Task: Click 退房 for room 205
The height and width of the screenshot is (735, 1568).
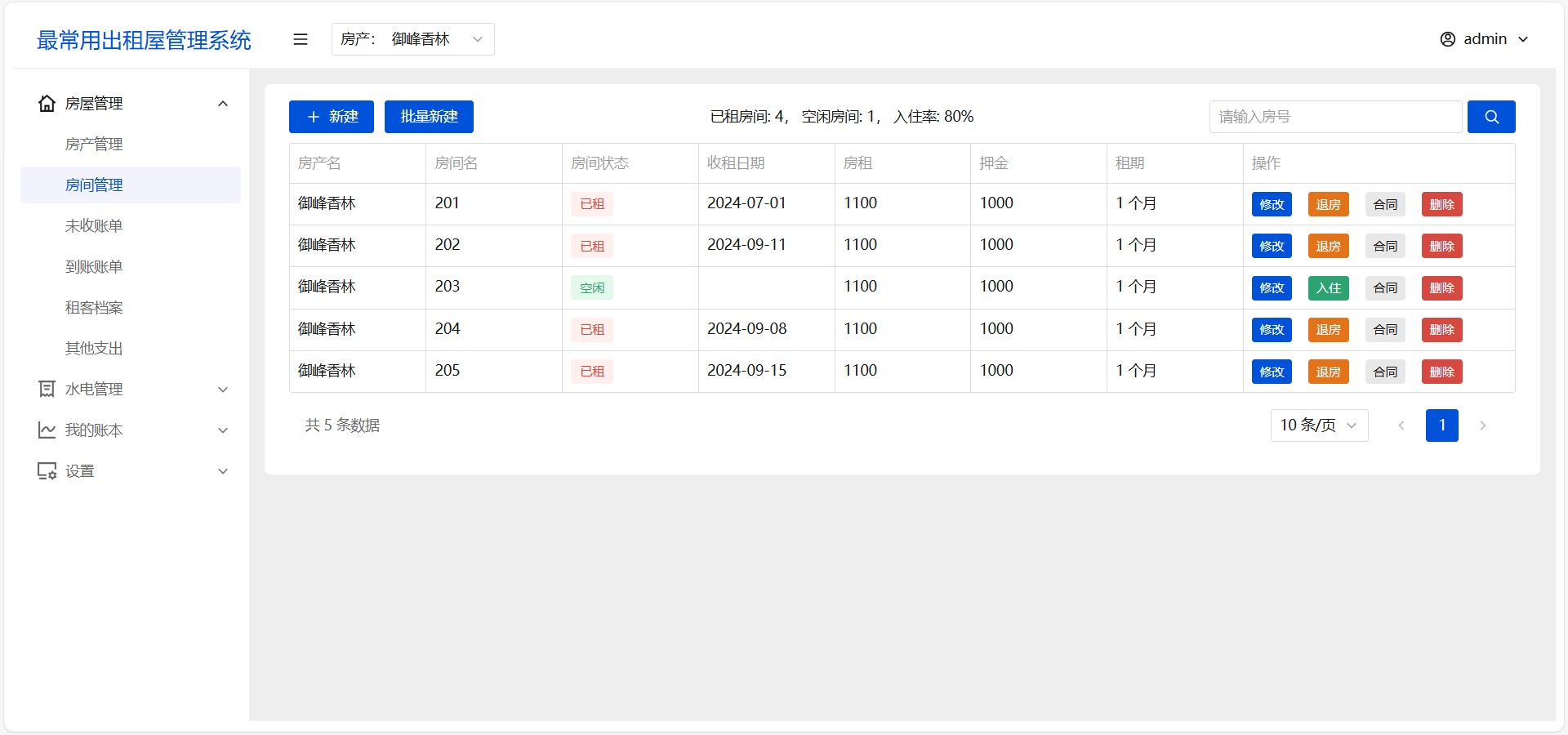Action: tap(1329, 372)
